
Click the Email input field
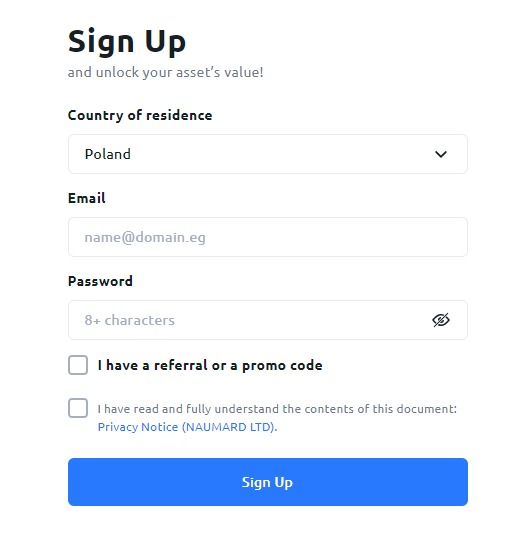(x=268, y=237)
